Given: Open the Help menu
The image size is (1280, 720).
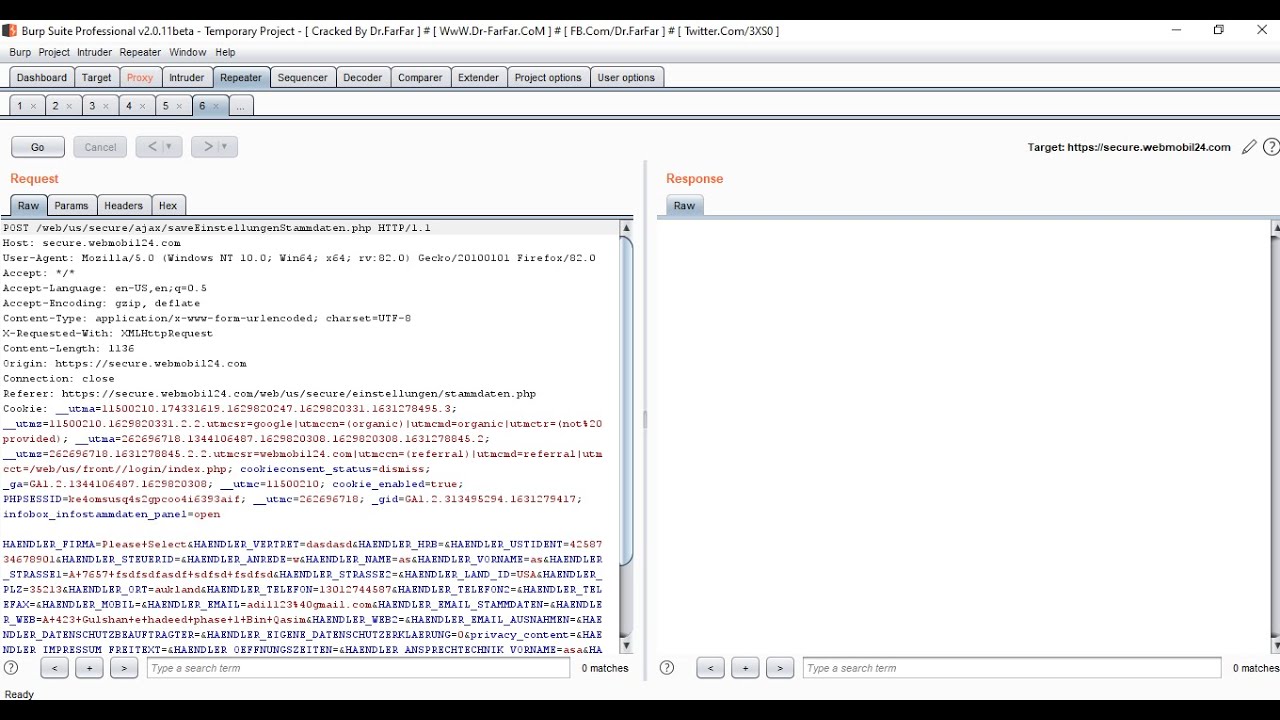Looking at the screenshot, I should [225, 53].
